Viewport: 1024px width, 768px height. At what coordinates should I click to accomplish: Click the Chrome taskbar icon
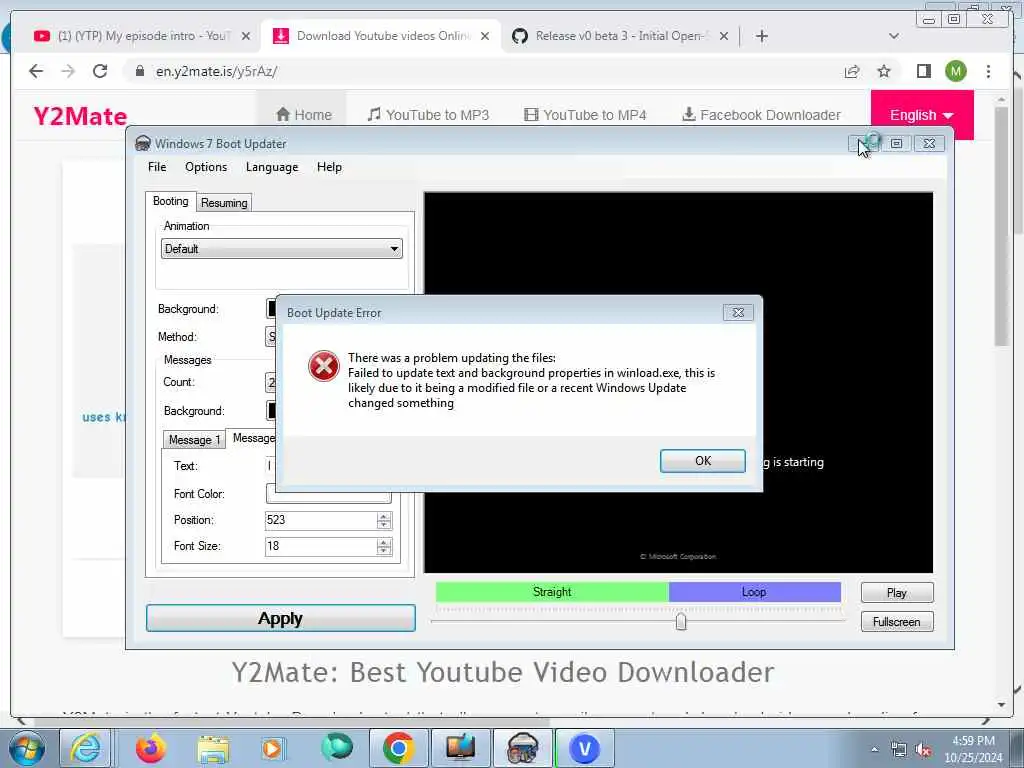398,748
